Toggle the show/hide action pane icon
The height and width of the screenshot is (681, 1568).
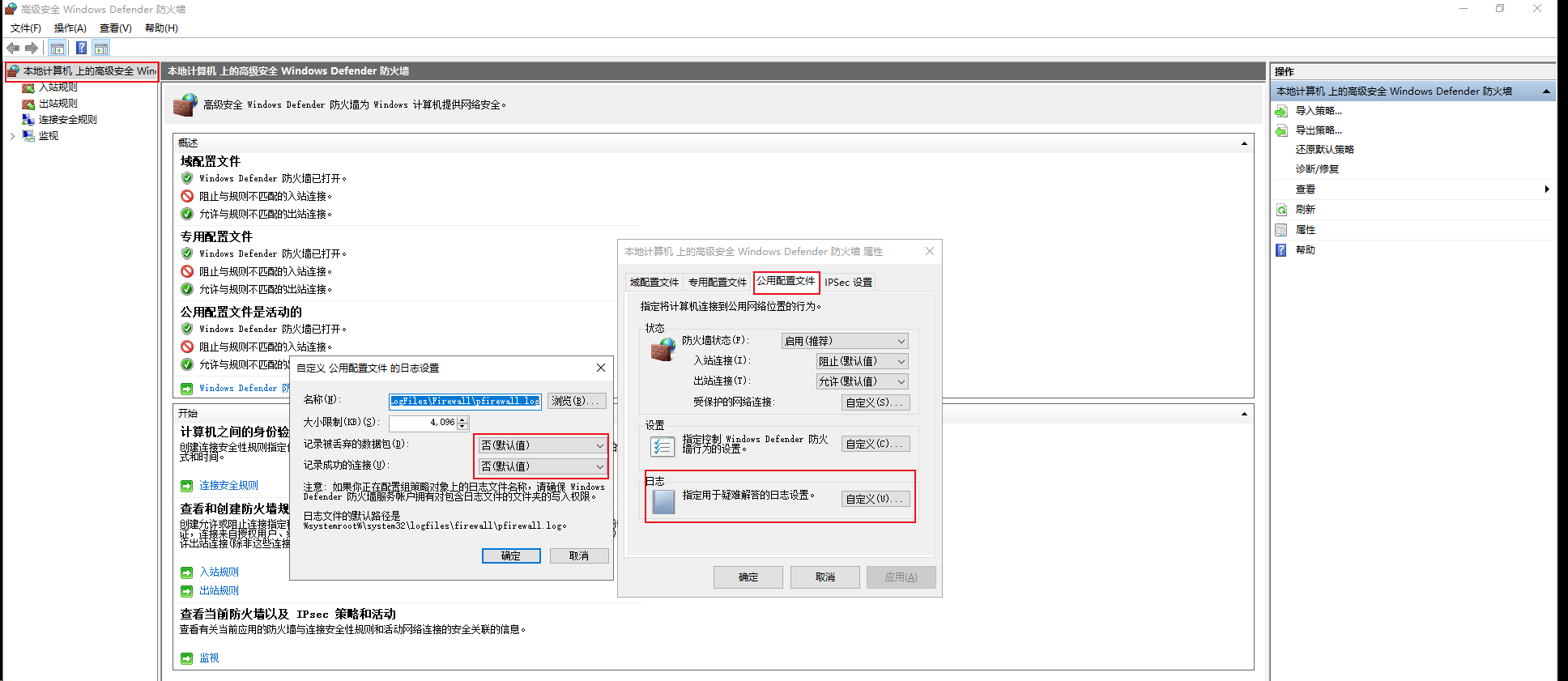click(x=101, y=48)
